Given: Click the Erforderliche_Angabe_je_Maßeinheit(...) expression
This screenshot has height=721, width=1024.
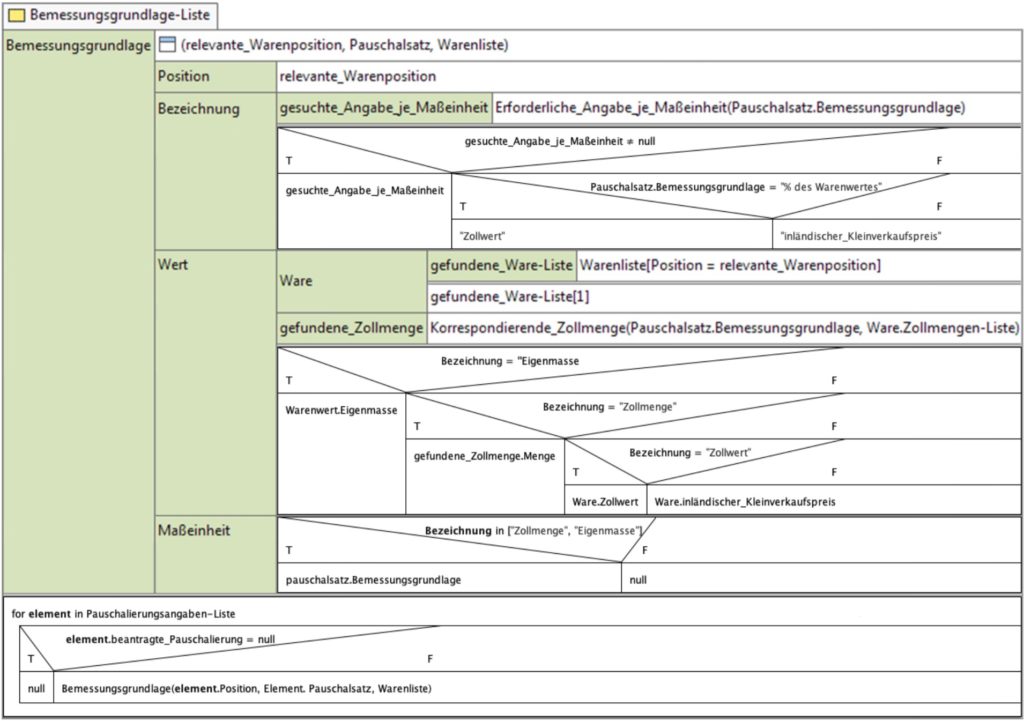Looking at the screenshot, I should (729, 108).
